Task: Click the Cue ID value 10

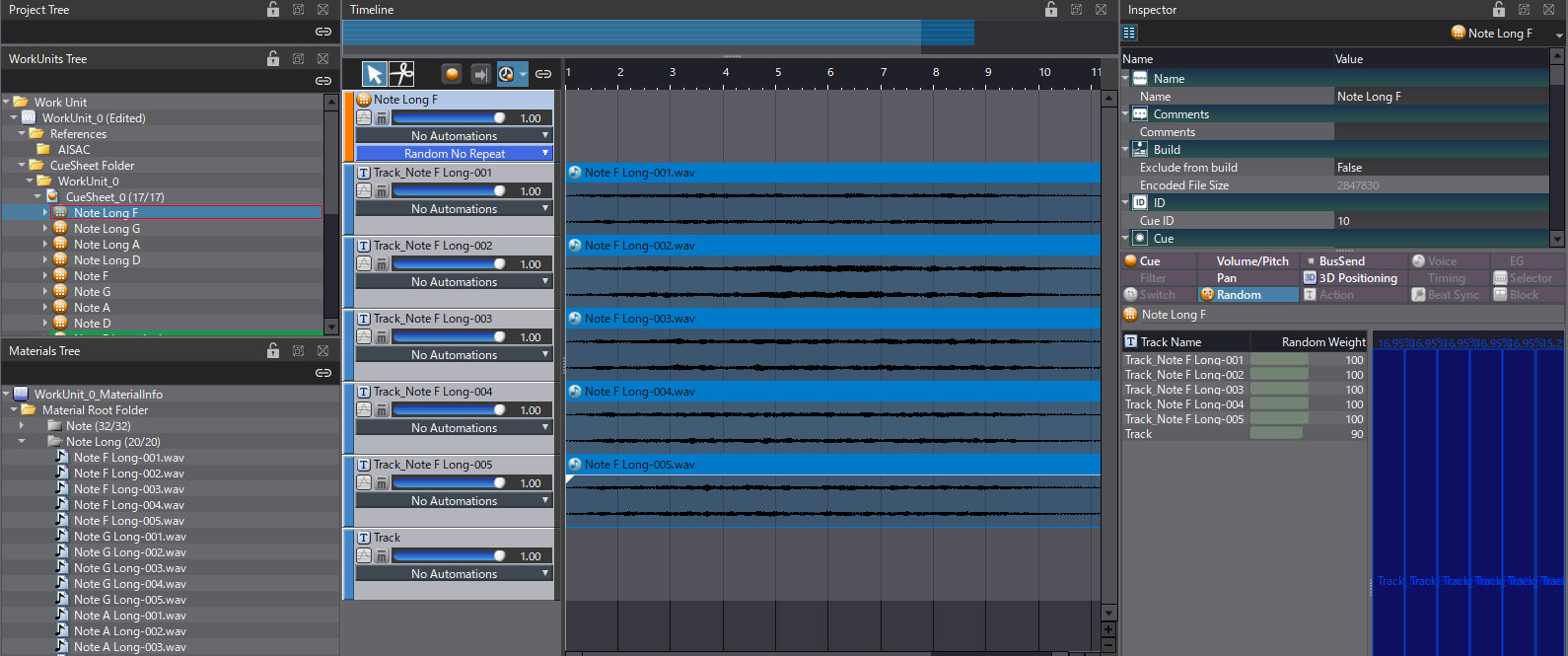Action: [x=1441, y=221]
